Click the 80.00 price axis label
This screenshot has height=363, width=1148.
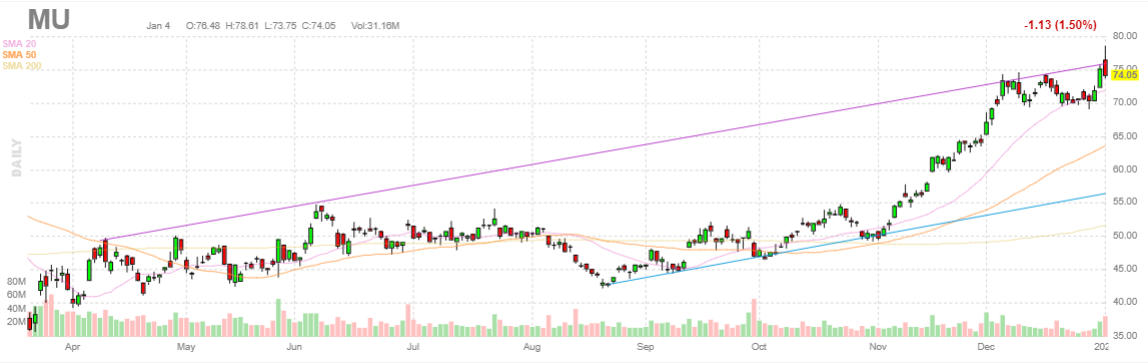1125,37
